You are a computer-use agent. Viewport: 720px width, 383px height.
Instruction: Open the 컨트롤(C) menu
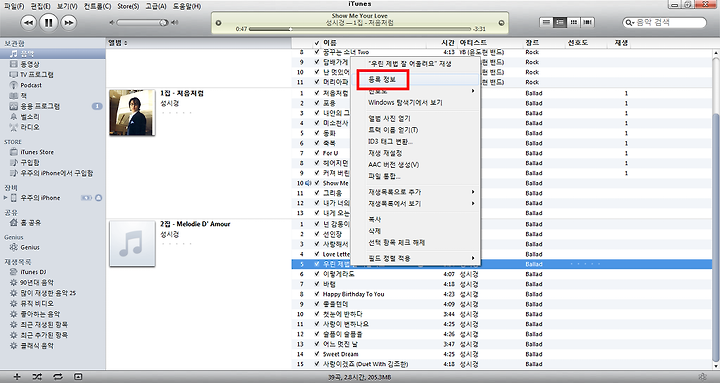[x=97, y=6]
